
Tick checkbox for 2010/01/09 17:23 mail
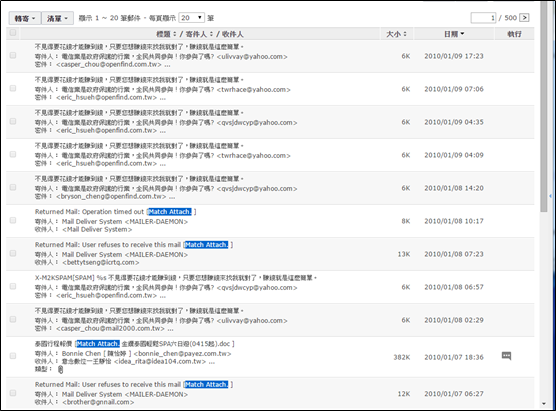13,55
